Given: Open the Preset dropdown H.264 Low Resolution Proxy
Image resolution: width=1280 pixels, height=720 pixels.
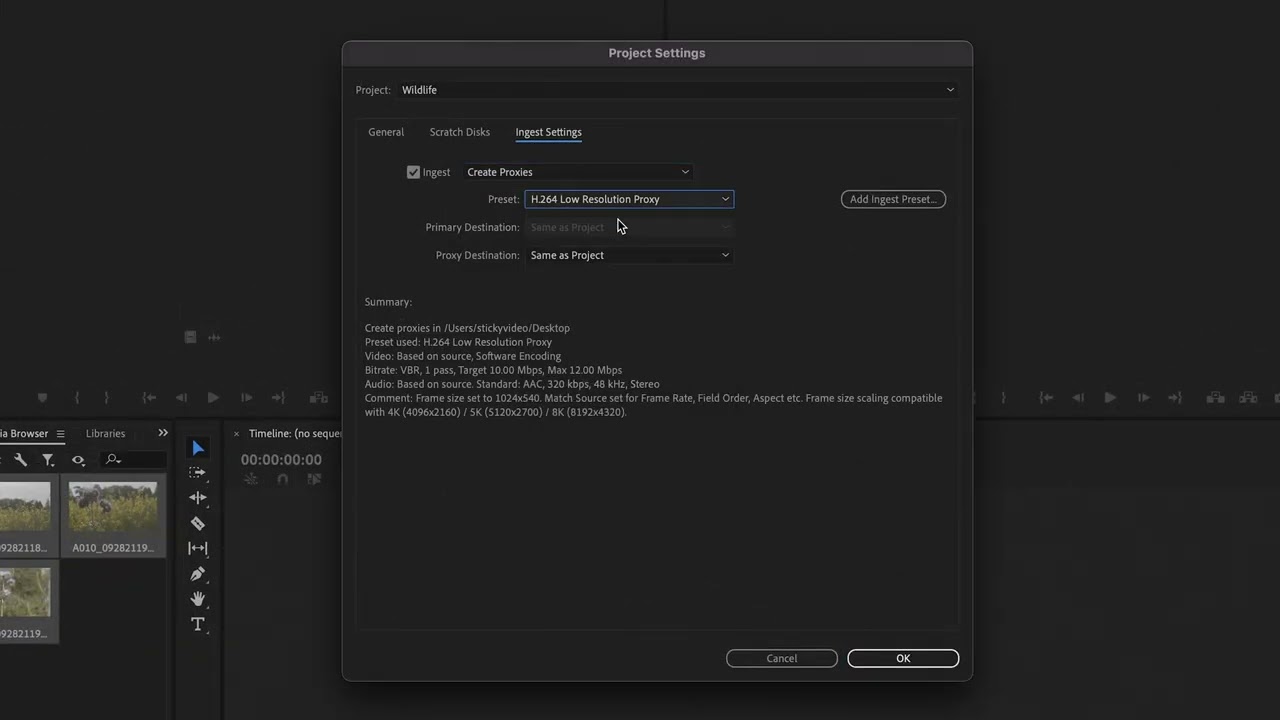Looking at the screenshot, I should pyautogui.click(x=629, y=199).
